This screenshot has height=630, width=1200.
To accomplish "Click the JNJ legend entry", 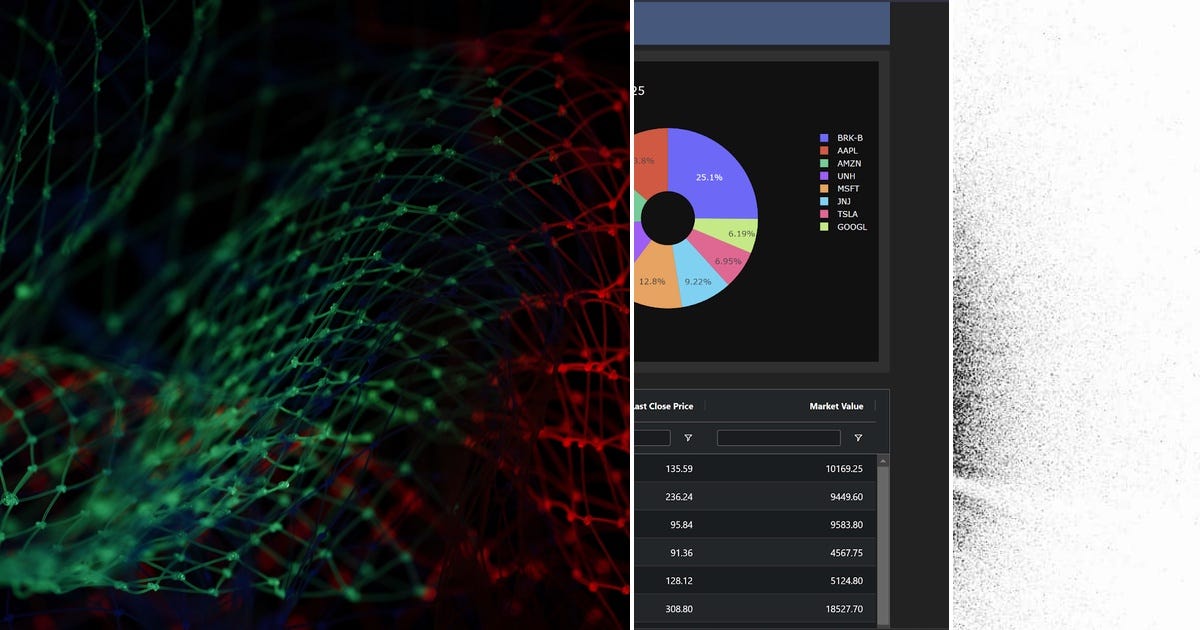I will [843, 201].
